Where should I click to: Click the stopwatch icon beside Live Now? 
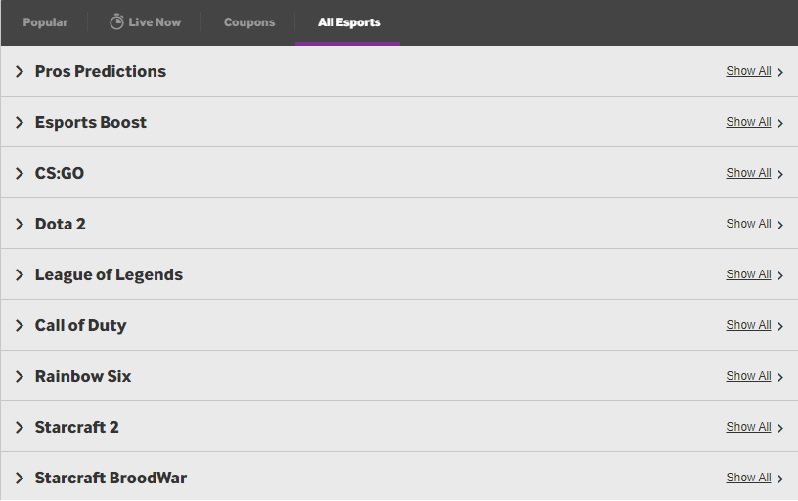pos(117,21)
